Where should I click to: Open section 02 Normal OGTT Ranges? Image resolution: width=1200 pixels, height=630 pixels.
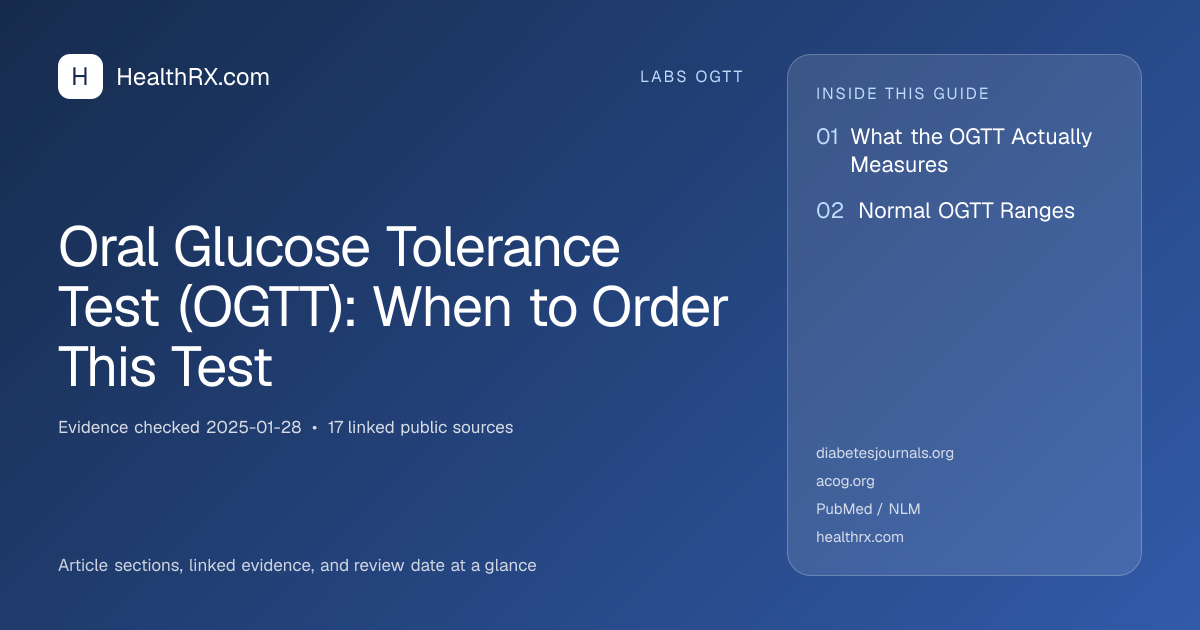tap(946, 211)
